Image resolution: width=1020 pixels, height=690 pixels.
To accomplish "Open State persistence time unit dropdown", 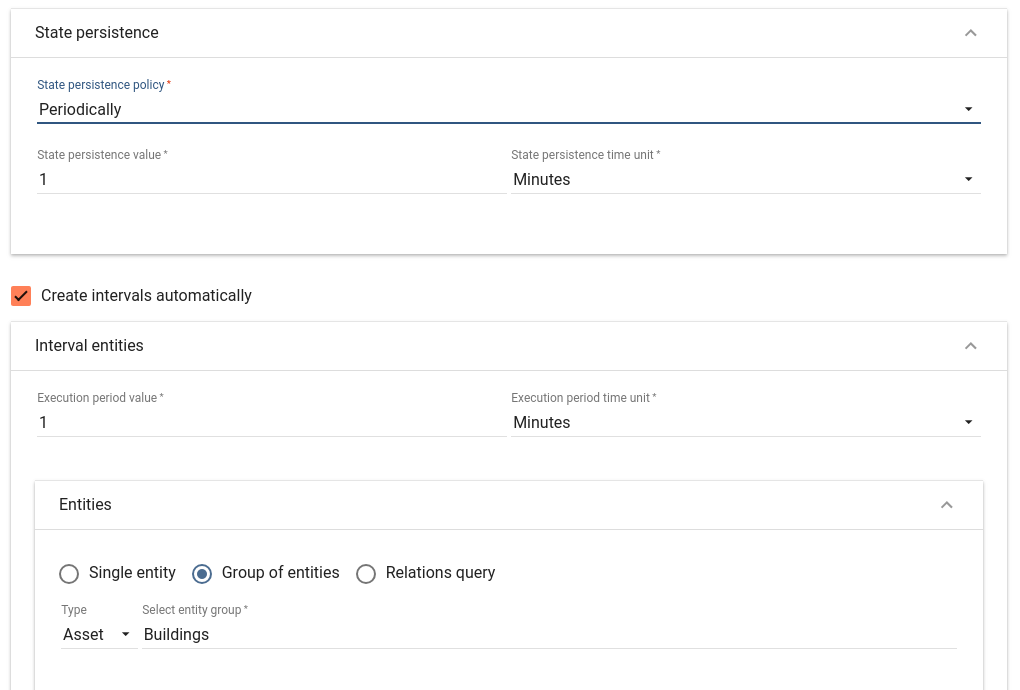I will click(x=744, y=180).
